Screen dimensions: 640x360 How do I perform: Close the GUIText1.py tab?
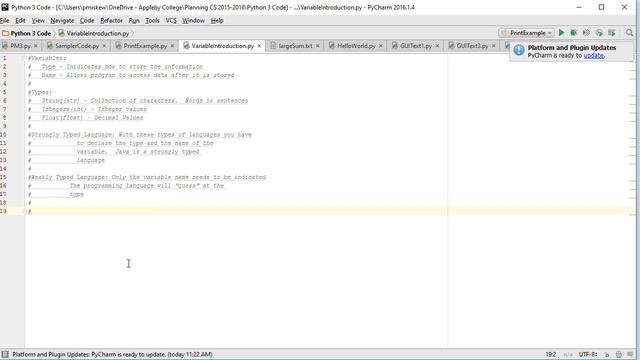point(437,46)
